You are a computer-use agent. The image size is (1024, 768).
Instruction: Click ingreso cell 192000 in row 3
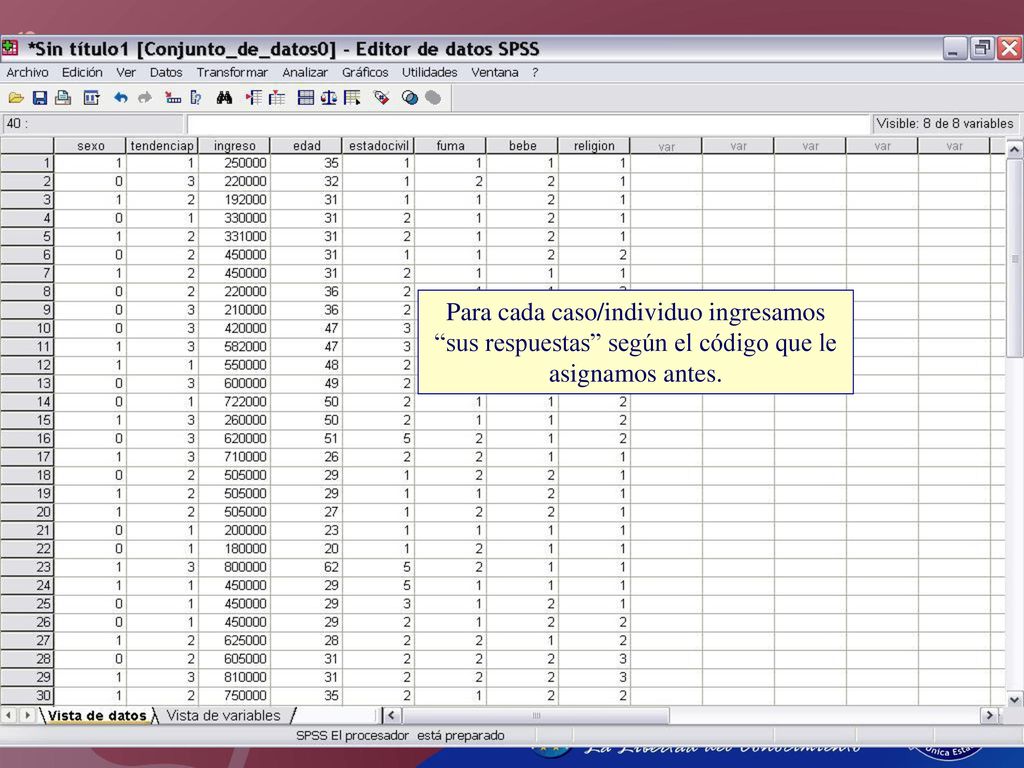pyautogui.click(x=234, y=200)
